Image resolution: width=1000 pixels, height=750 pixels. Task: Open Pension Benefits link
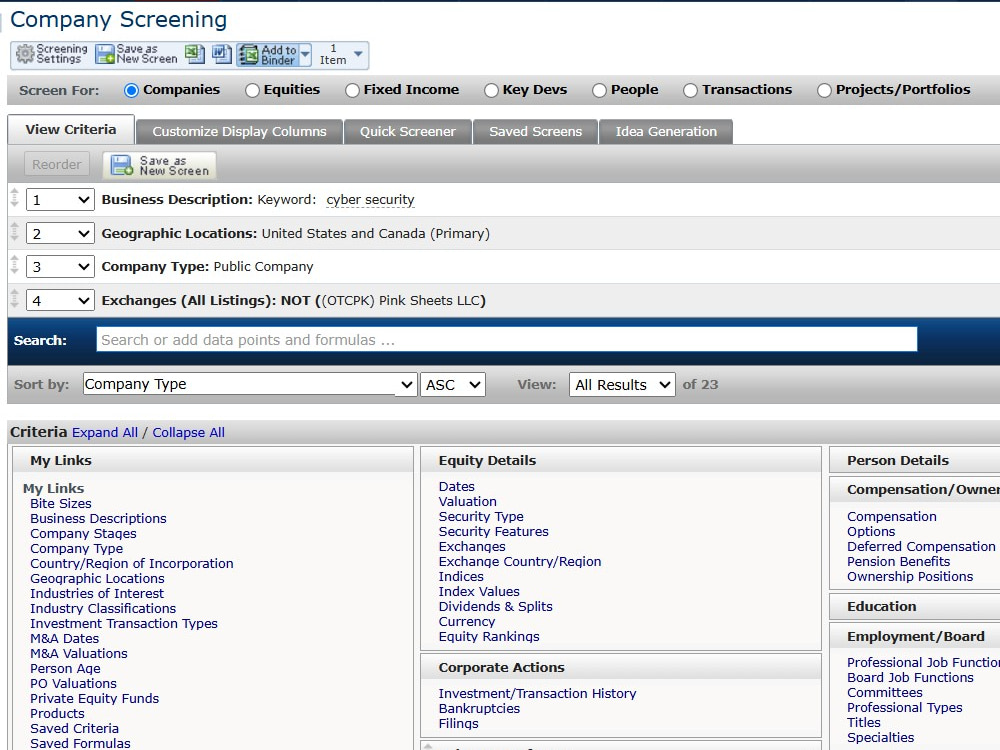click(x=899, y=561)
